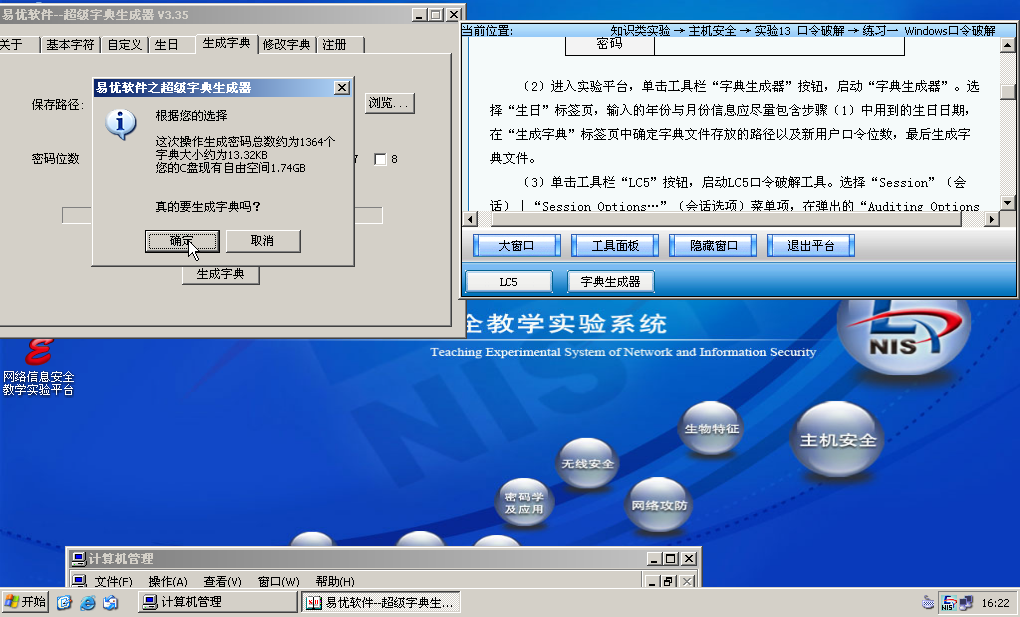This screenshot has width=1020, height=617.
Task: Launch the 字典生成器 tool button
Action: point(610,282)
